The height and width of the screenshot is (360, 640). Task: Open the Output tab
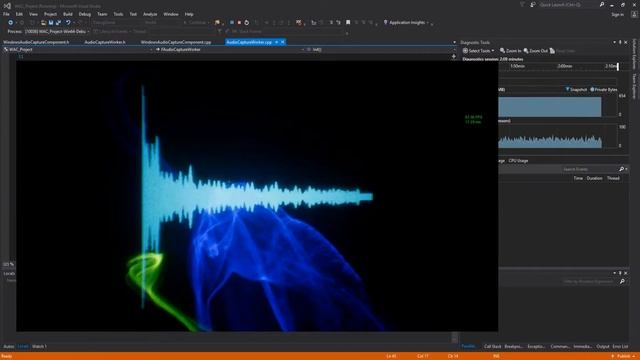coord(603,347)
